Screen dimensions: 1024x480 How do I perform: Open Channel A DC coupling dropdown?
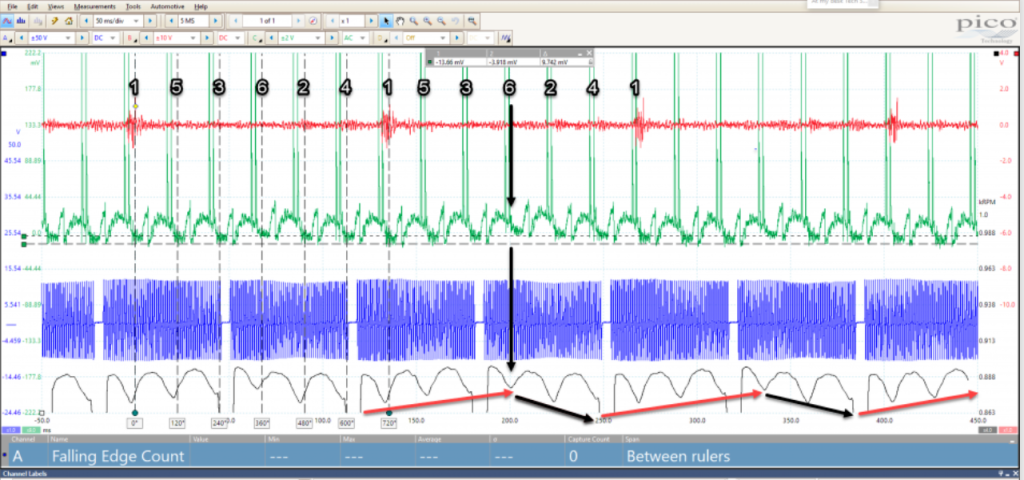coord(113,38)
